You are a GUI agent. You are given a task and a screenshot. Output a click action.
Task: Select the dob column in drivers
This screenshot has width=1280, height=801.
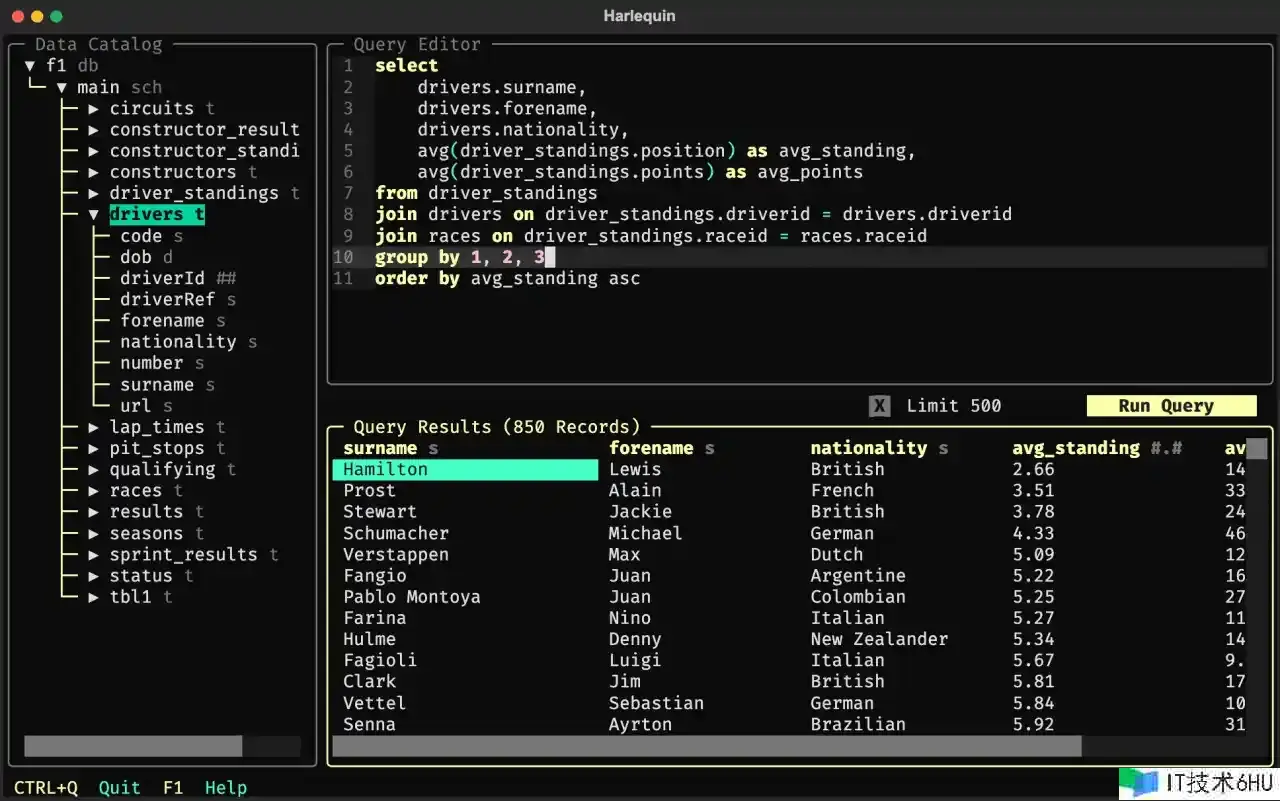tap(146, 257)
